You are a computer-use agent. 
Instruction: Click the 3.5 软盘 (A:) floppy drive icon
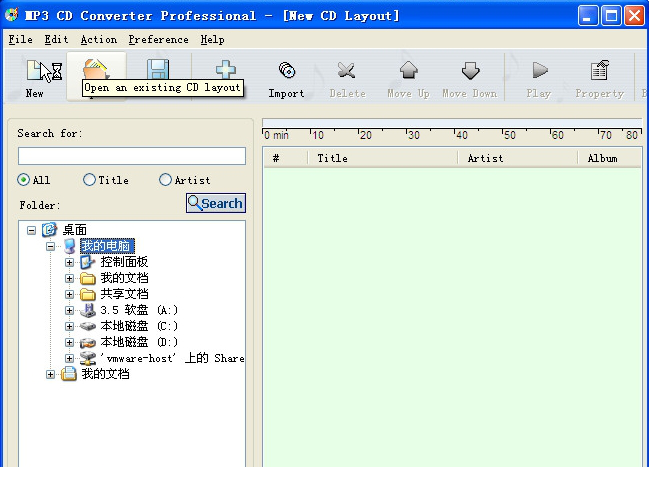click(x=88, y=310)
